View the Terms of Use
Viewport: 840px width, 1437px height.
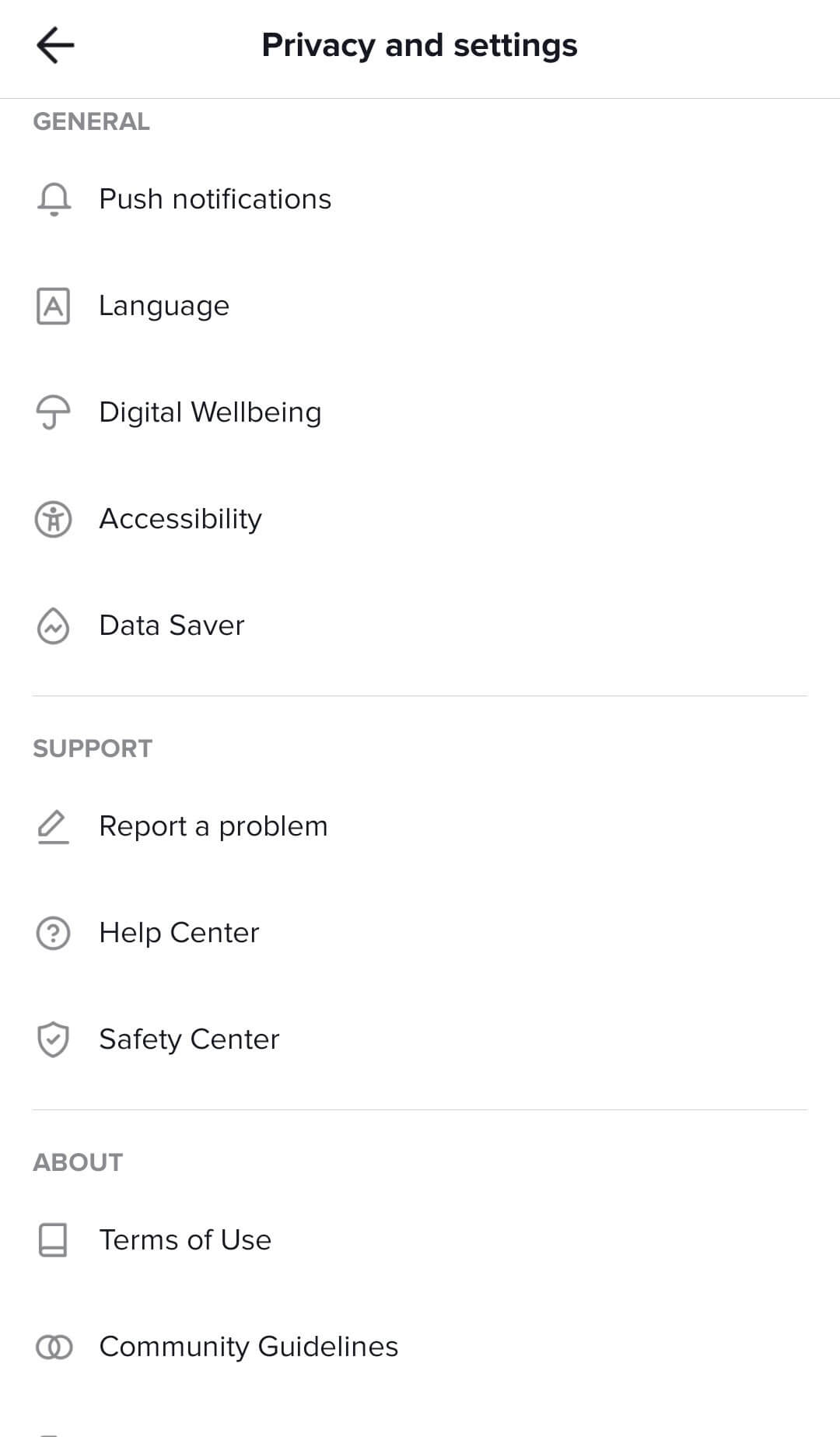click(x=185, y=1240)
